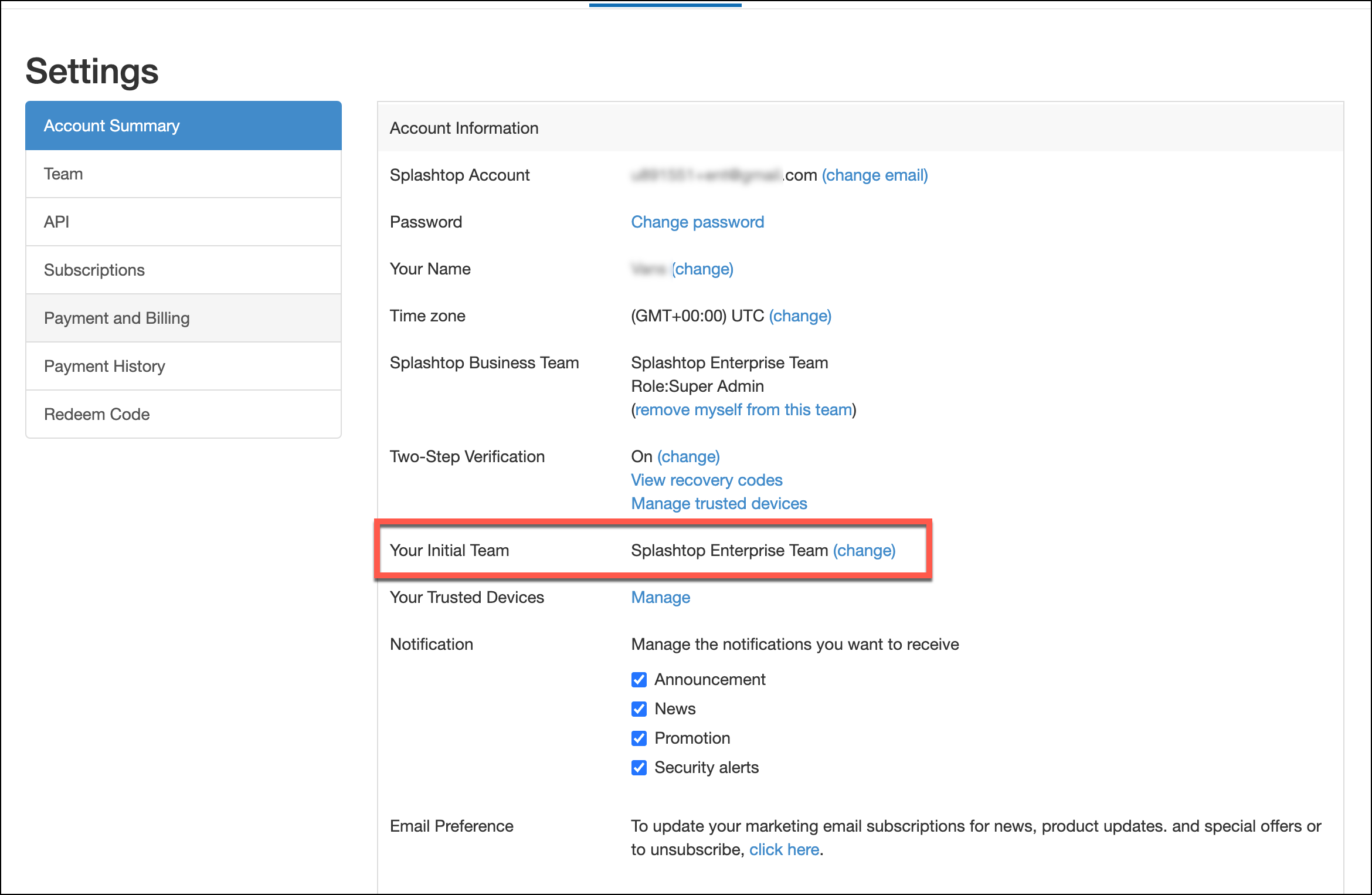Click Change password link
Image resolution: width=1372 pixels, height=895 pixels.
point(697,222)
